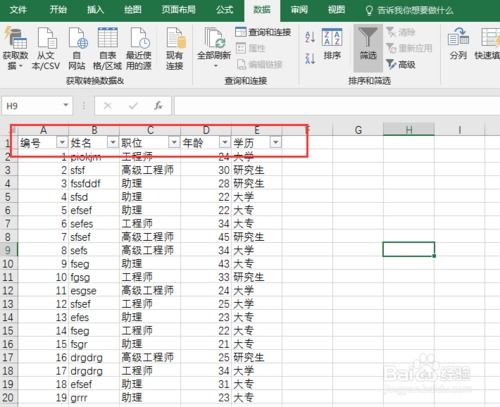Click the age cell with value 45
Image resolution: width=500 pixels, height=407 pixels.
pos(206,237)
